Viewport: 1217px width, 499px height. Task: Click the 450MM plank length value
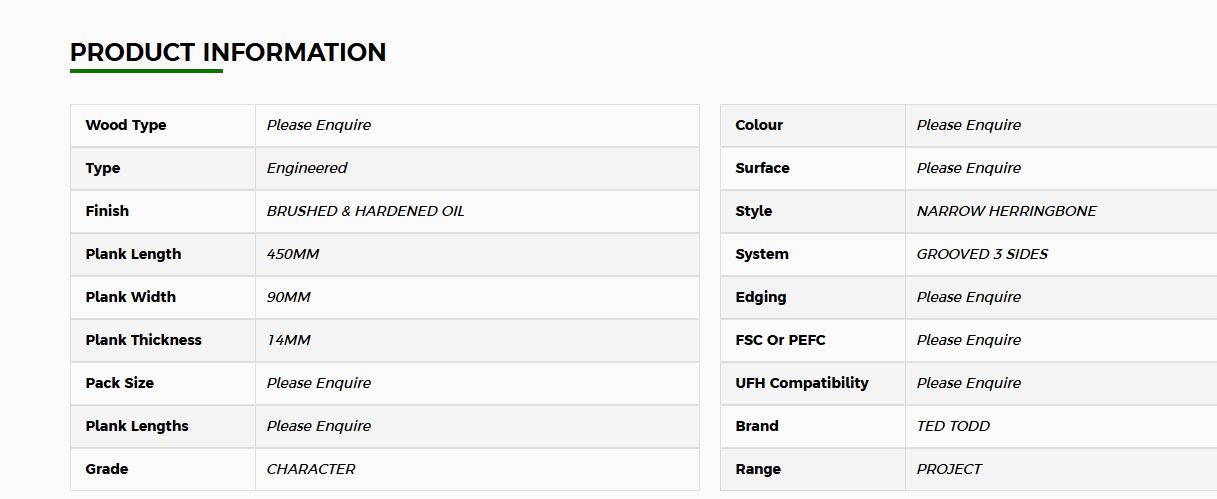[x=293, y=254]
